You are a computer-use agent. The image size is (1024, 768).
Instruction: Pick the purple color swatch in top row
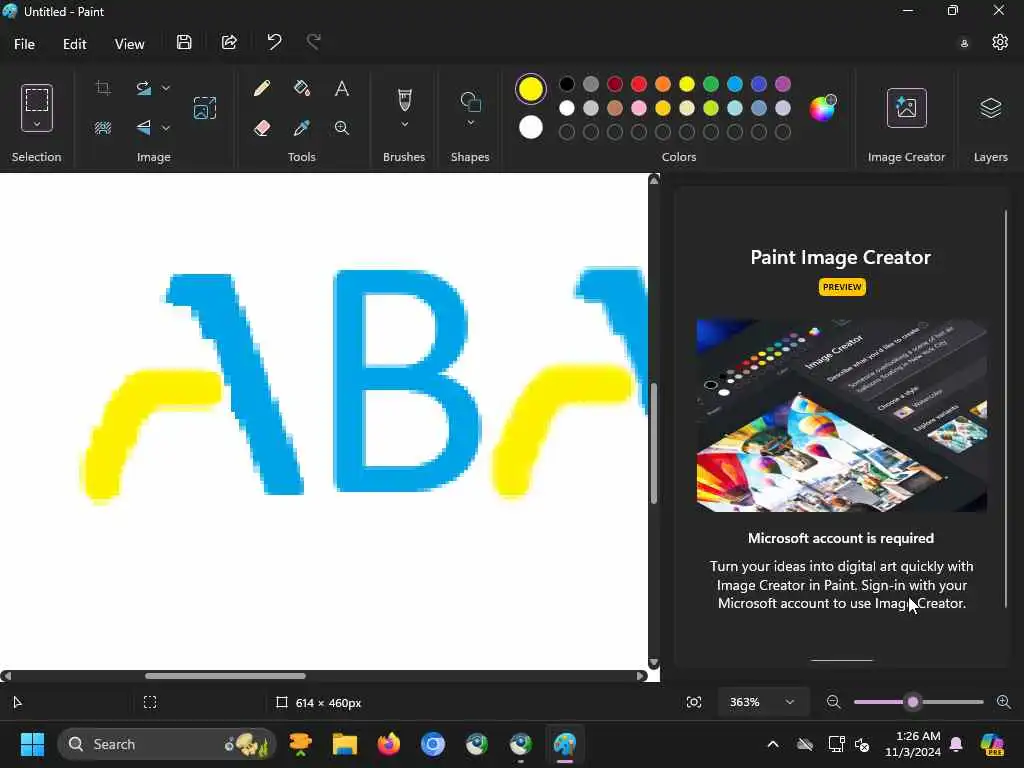(782, 84)
